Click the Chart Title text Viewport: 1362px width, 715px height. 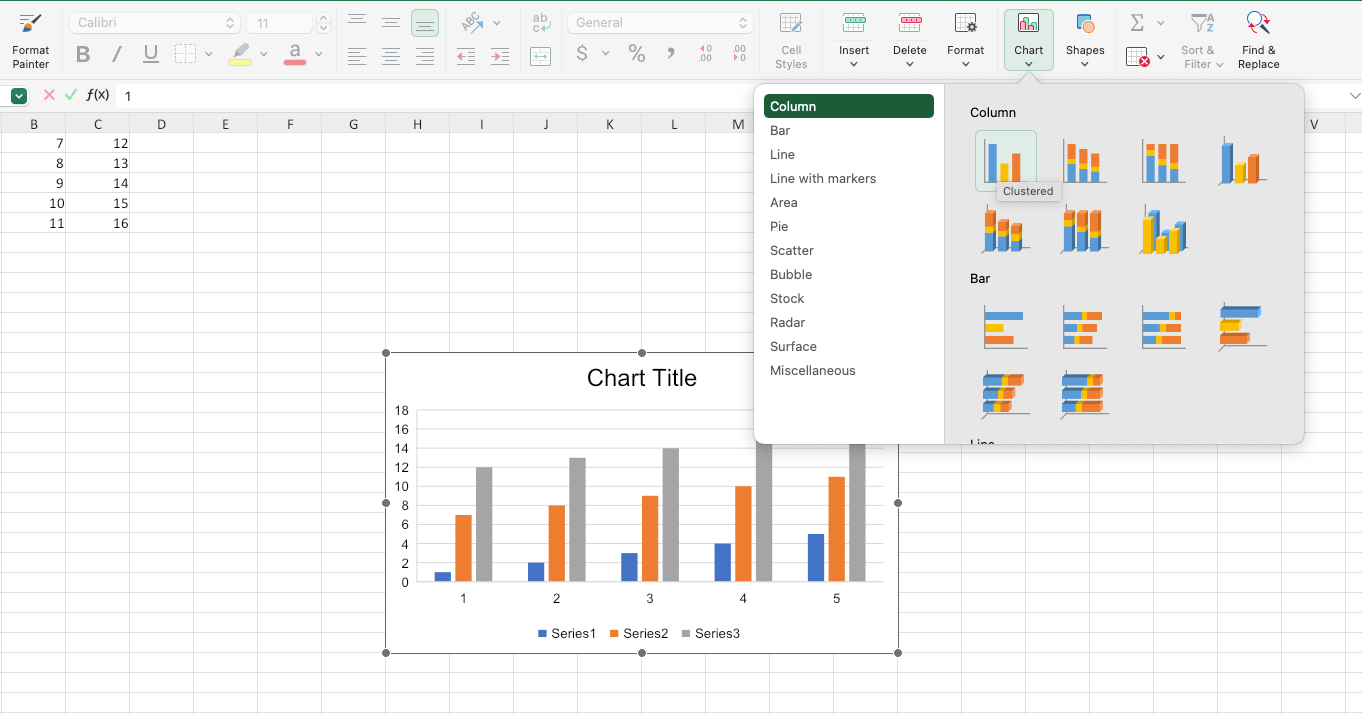642,378
